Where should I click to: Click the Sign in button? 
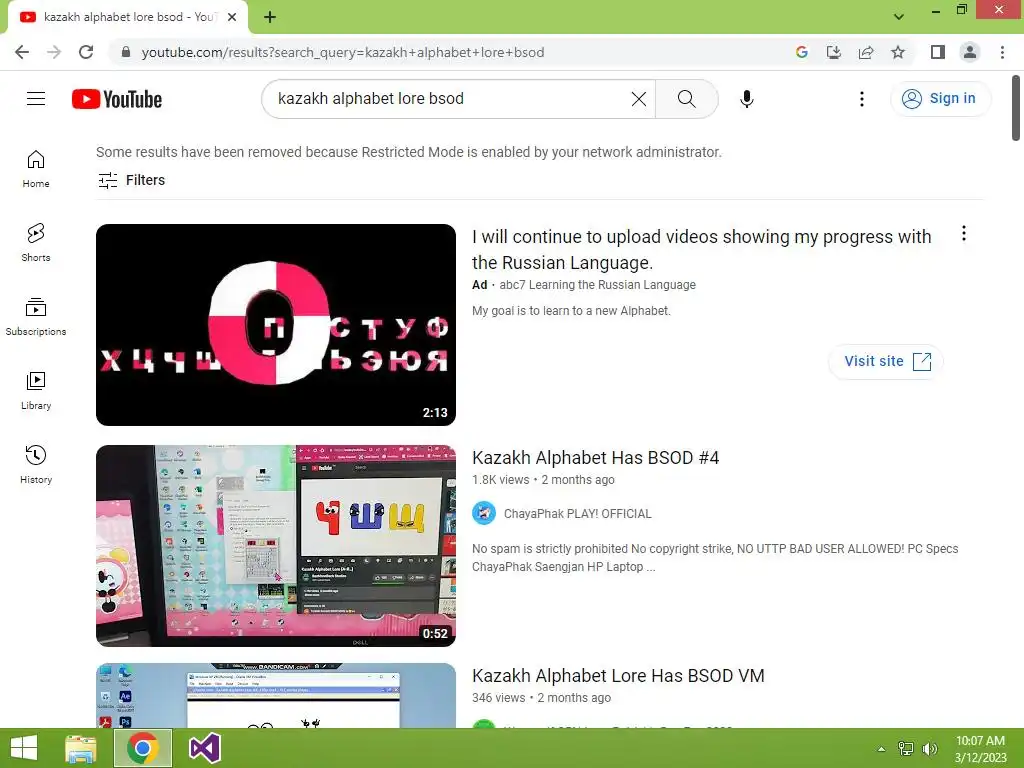[940, 99]
